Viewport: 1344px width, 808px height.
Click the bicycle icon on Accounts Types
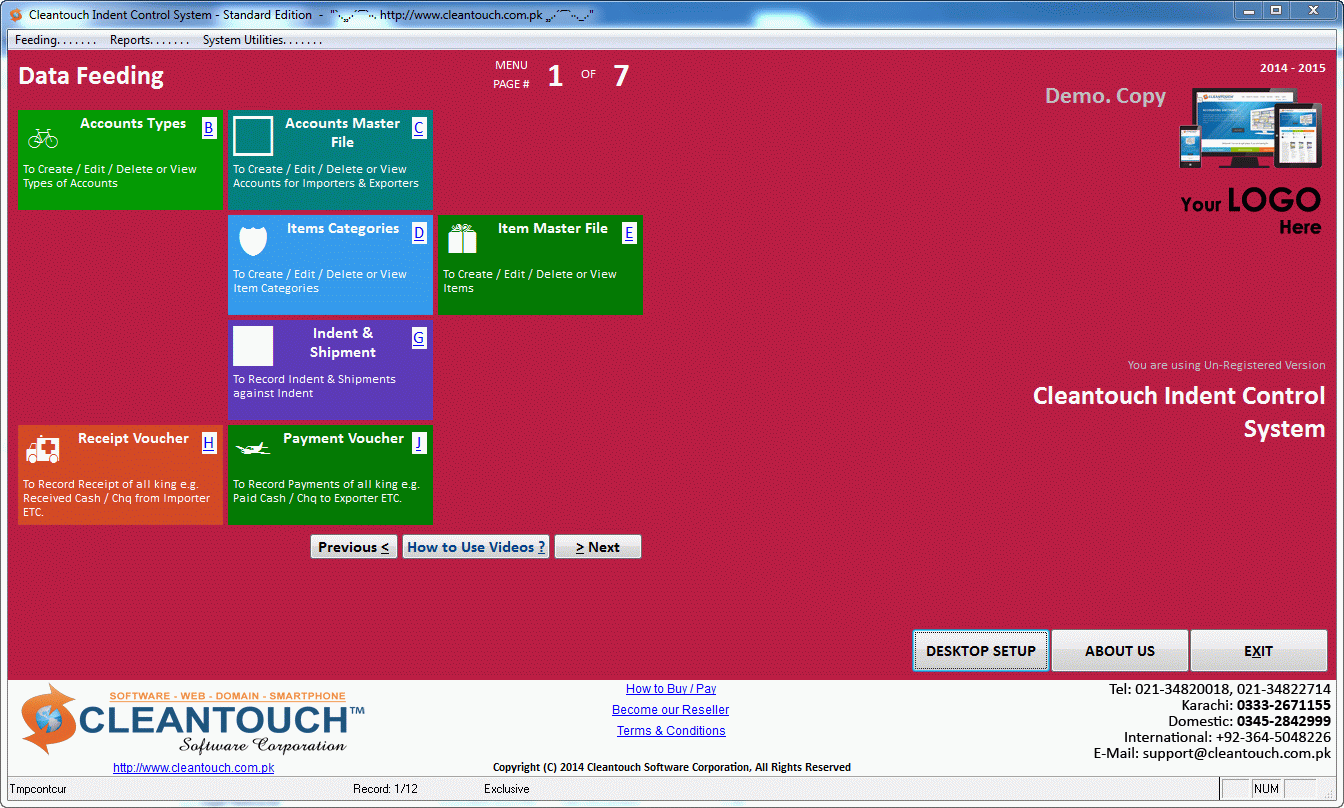click(43, 138)
